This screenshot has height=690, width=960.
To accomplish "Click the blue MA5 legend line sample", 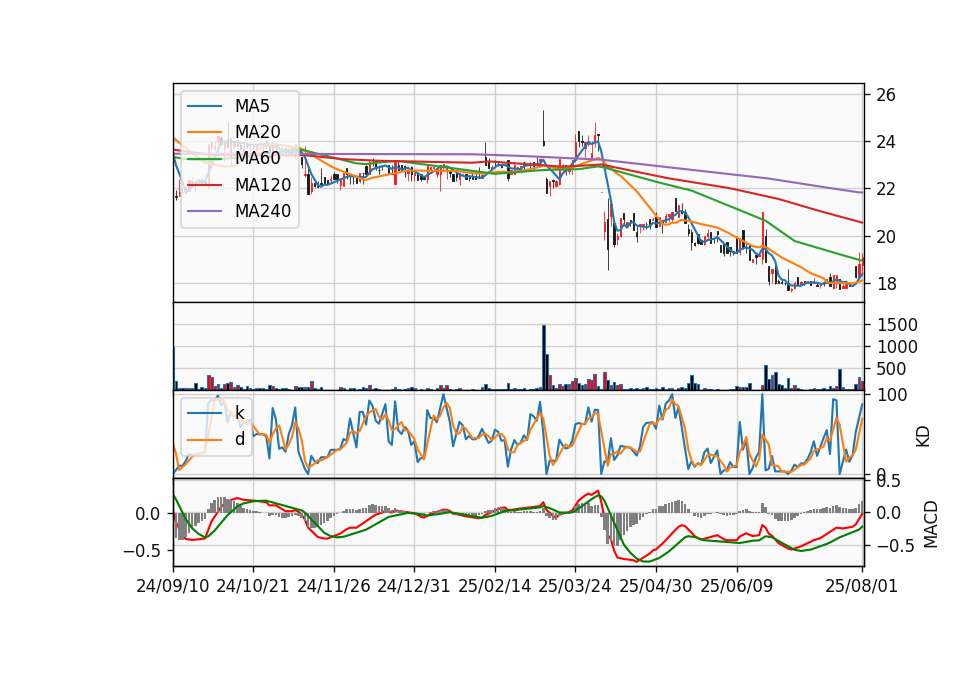I will point(204,107).
